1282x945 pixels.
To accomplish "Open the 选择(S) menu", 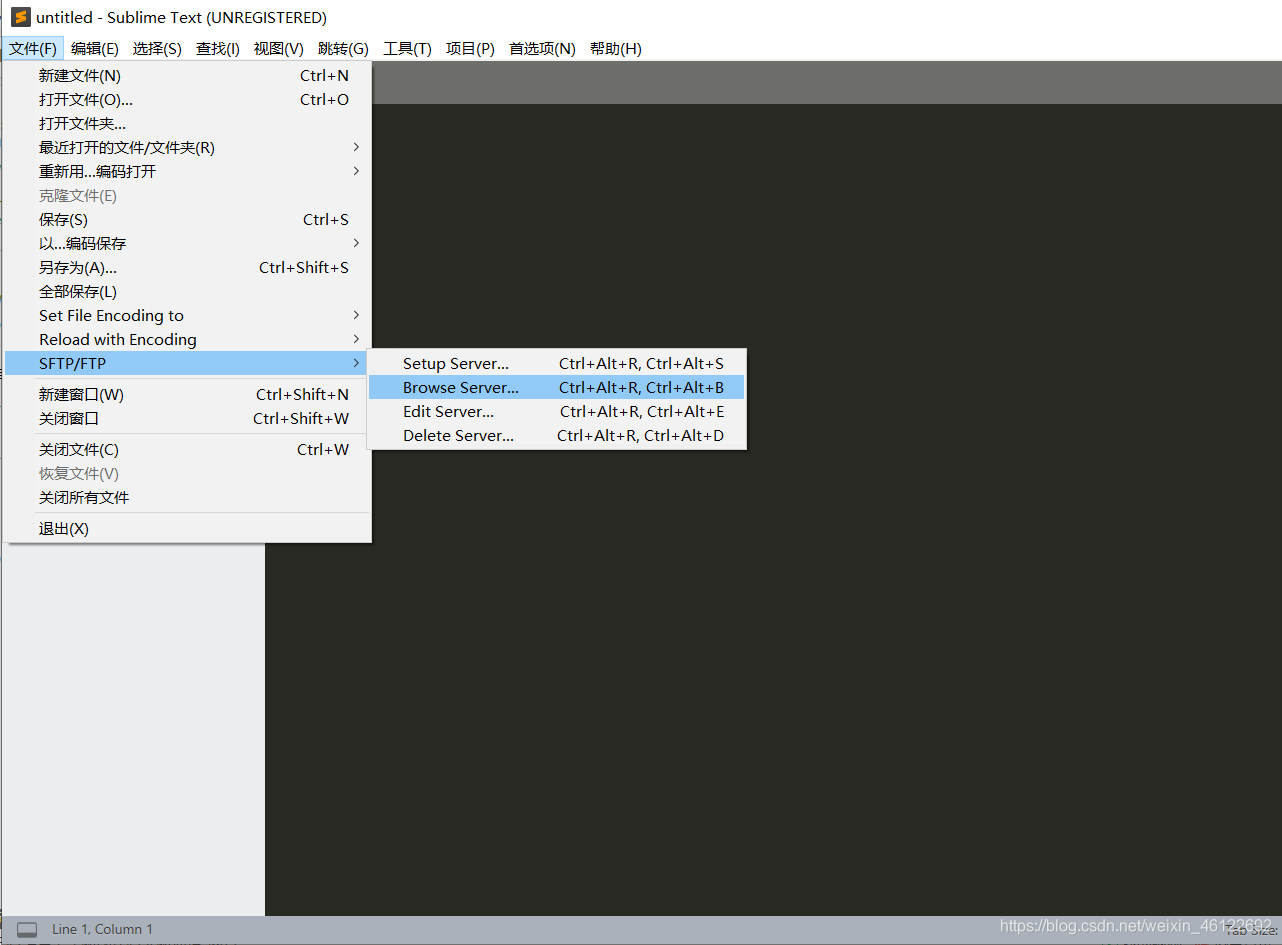I will pos(157,48).
